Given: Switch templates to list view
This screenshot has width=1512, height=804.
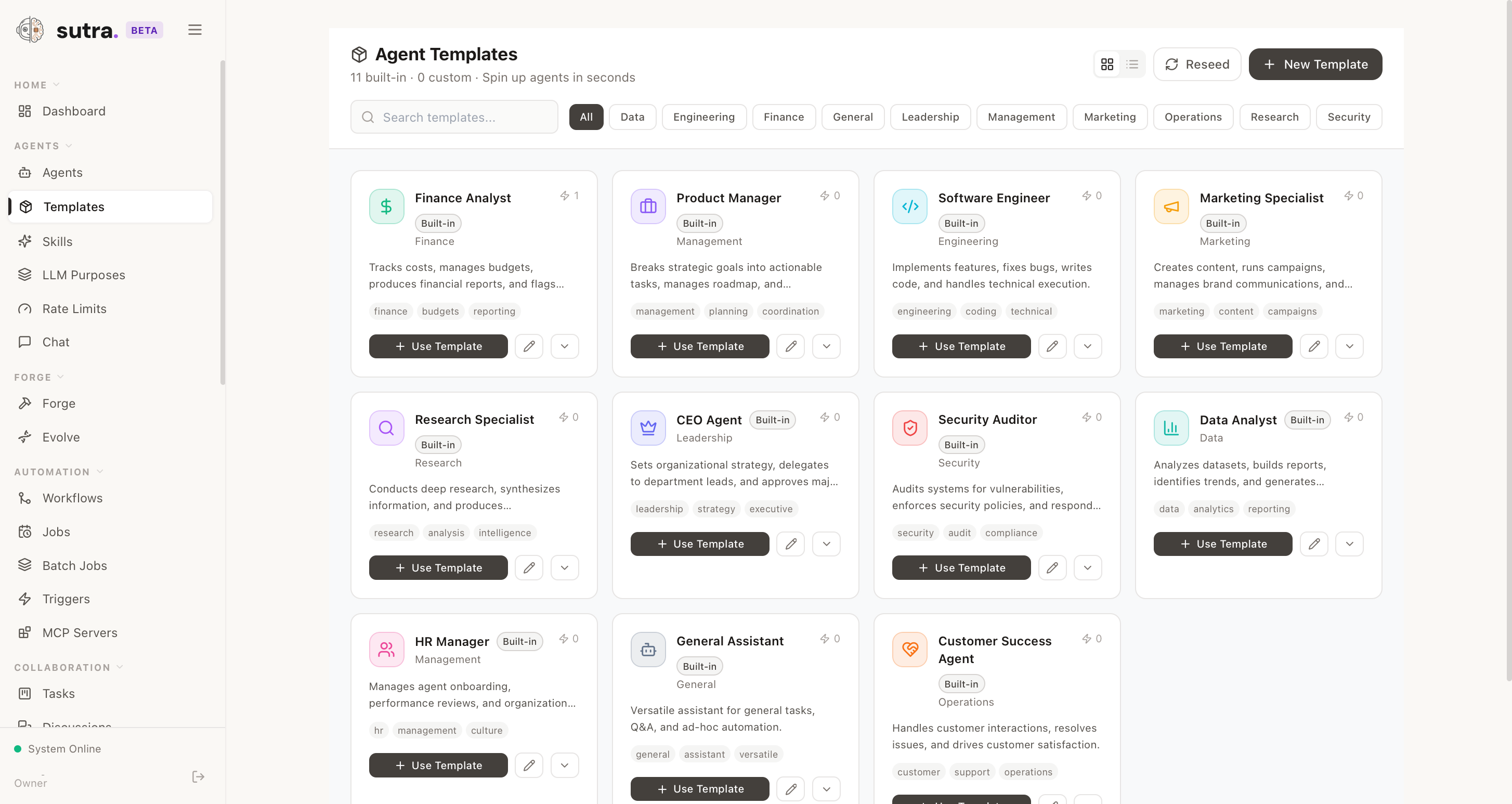Looking at the screenshot, I should click(1132, 64).
